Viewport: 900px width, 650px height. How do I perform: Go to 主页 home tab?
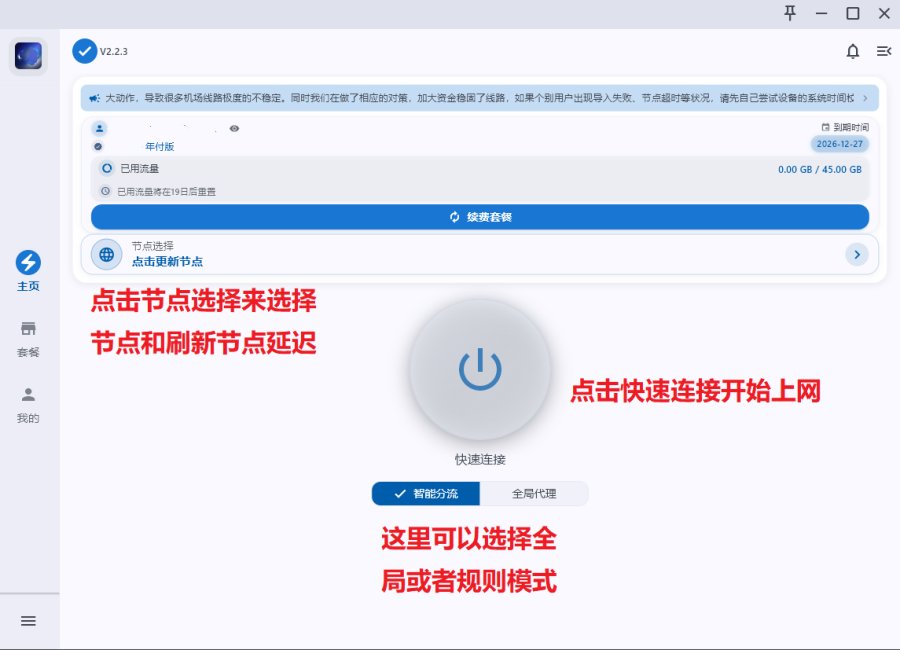[28, 271]
